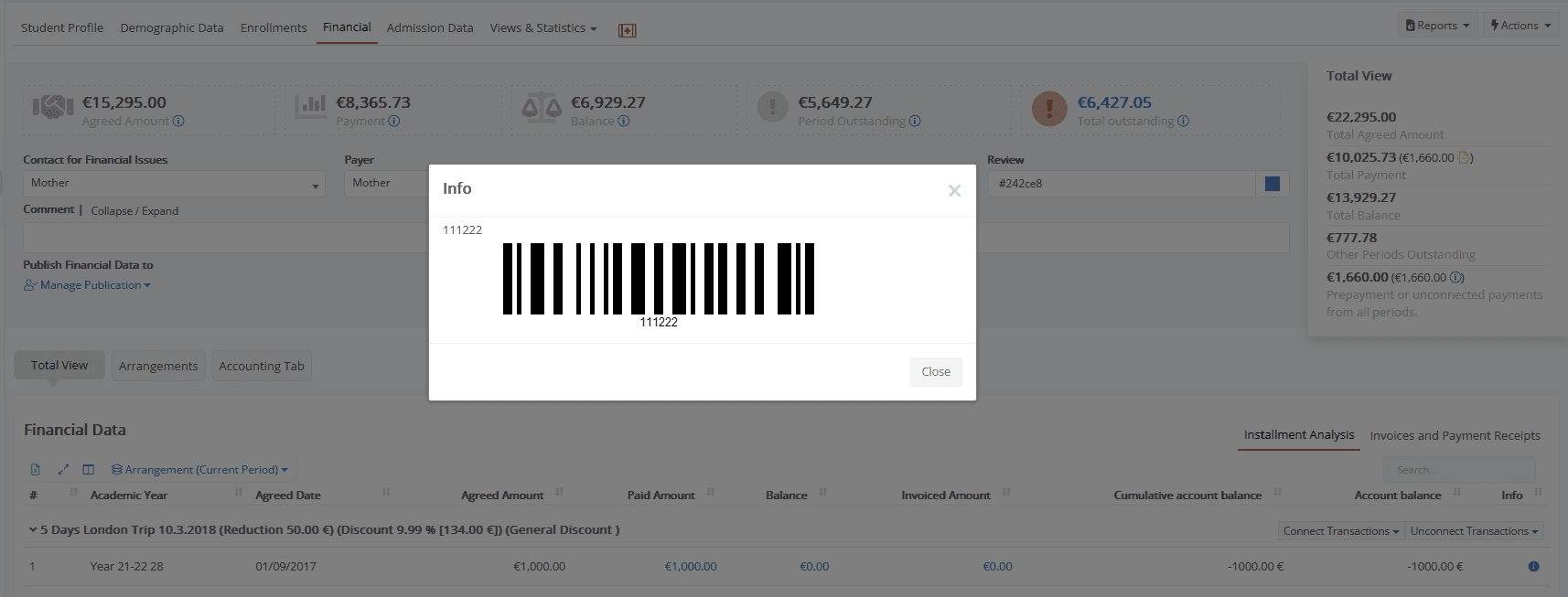Click the bar chart Payment icon
The image size is (1568, 597).
[311, 106]
